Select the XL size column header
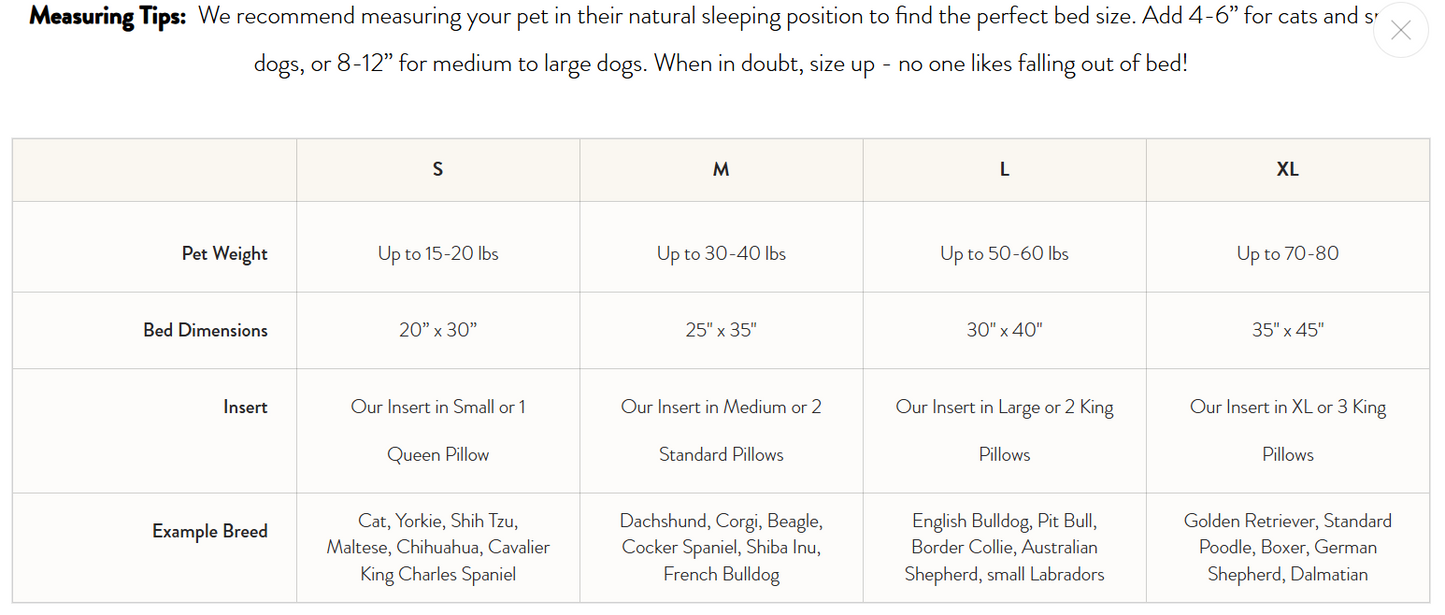Screen dimensions: 1445x615 [1287, 170]
